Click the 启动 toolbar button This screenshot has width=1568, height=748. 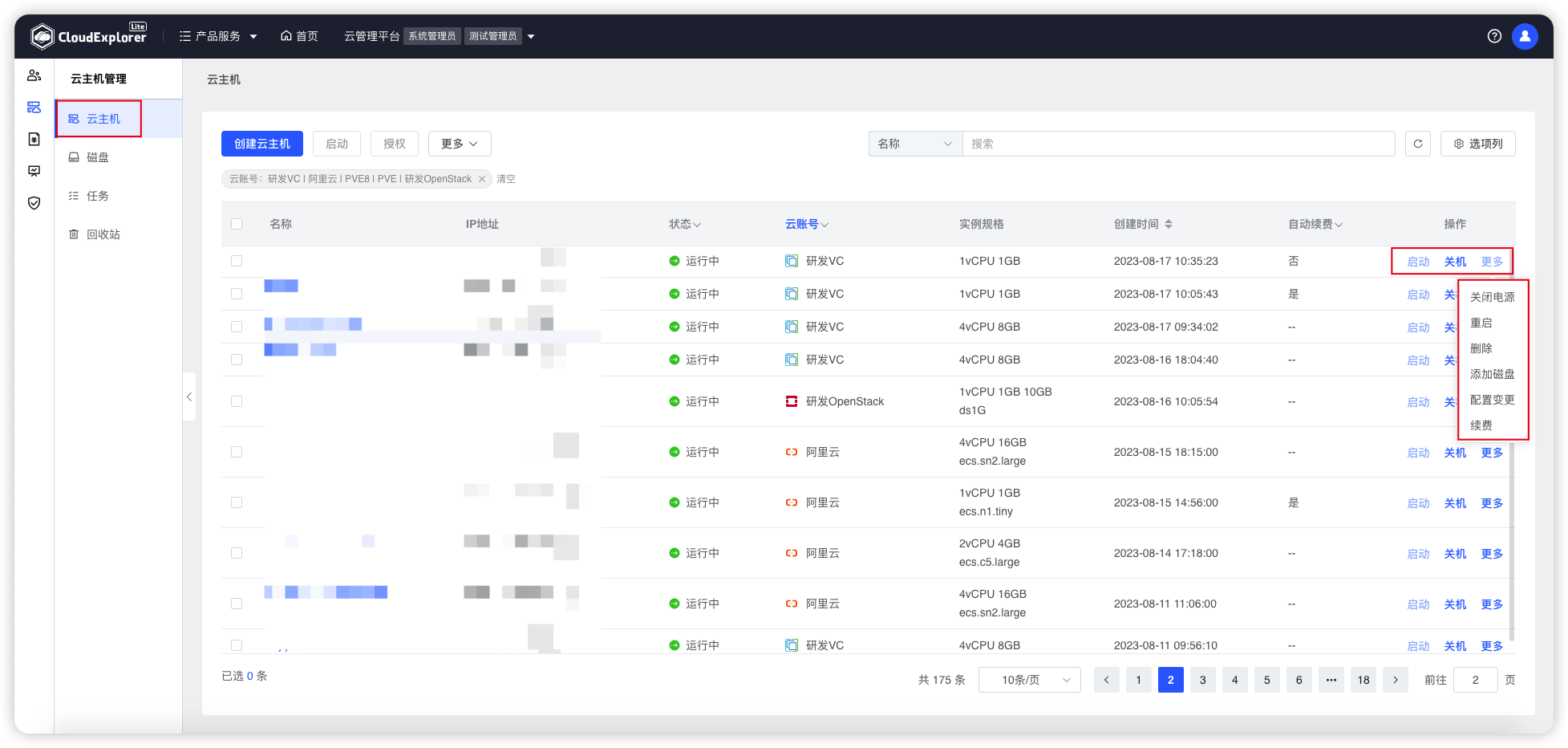coord(337,144)
